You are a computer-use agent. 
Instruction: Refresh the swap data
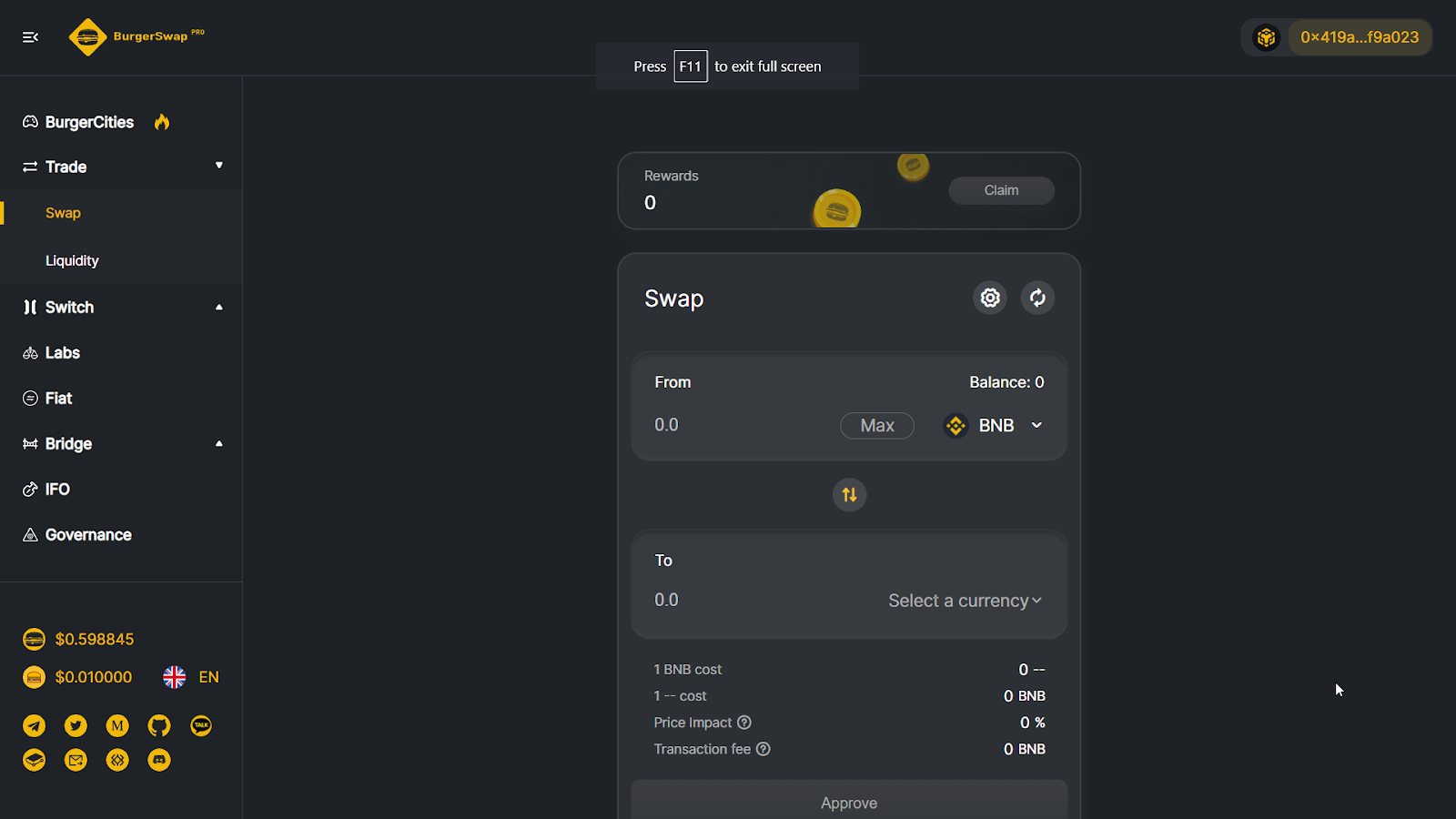[x=1037, y=298]
